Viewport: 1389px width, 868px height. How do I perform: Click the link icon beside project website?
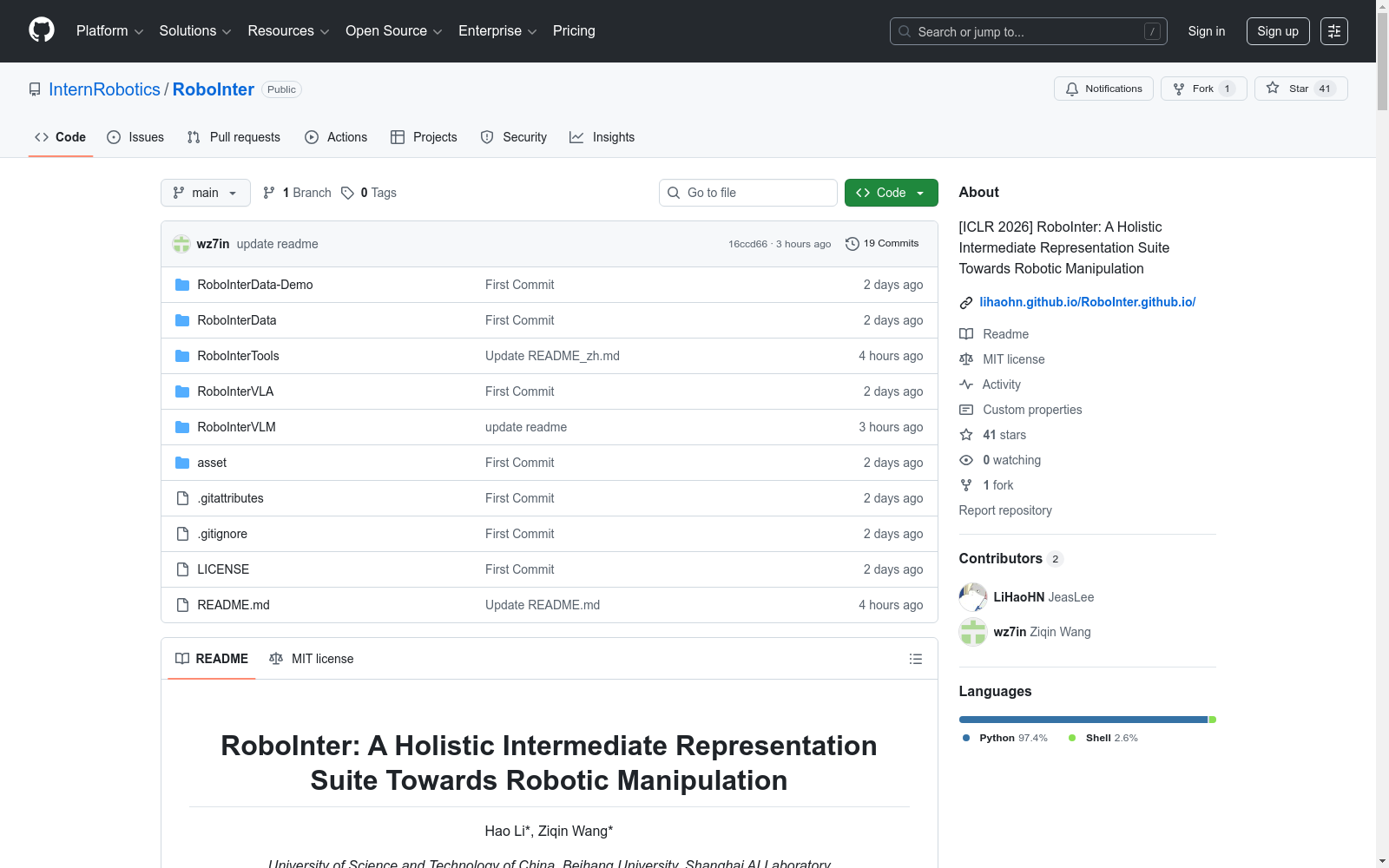(966, 303)
